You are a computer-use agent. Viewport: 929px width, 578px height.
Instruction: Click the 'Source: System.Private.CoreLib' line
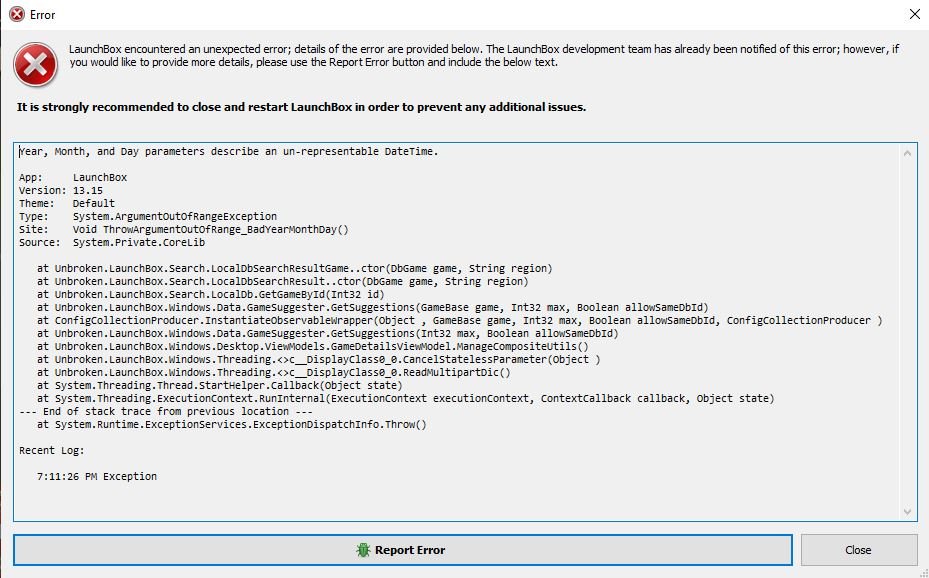pyautogui.click(x=112, y=243)
